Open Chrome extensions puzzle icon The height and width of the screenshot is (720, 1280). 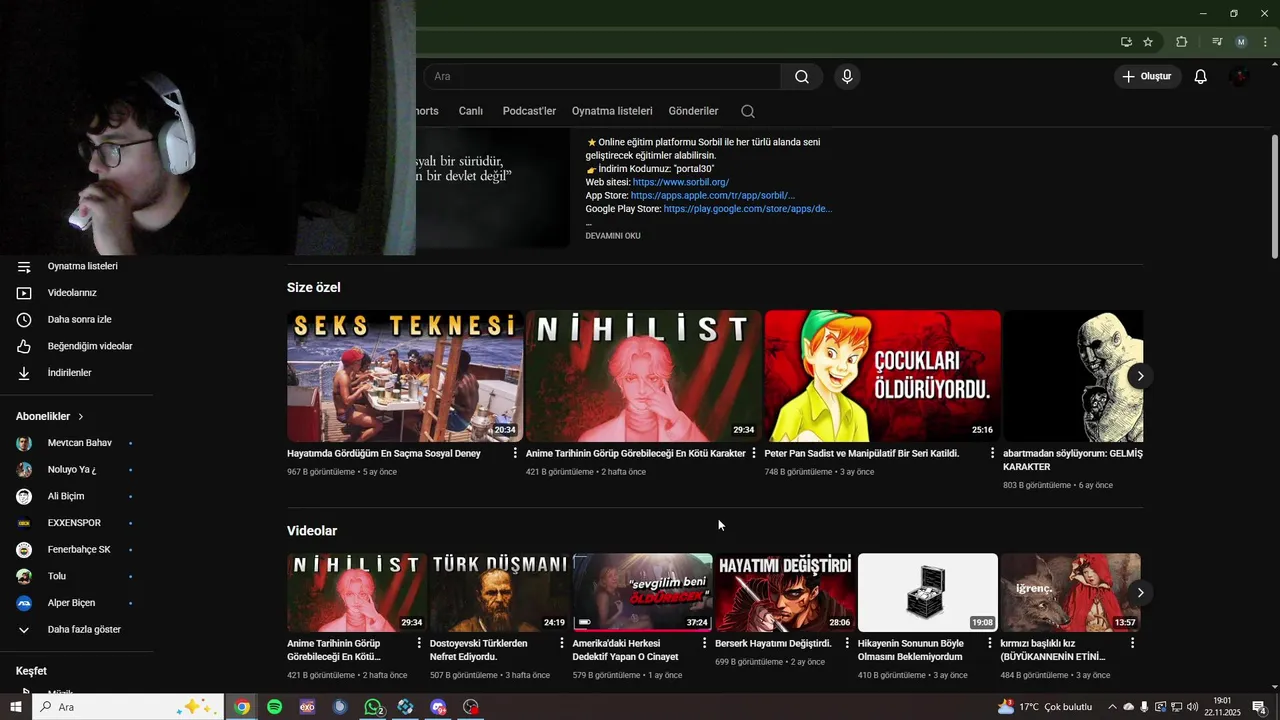pyautogui.click(x=1182, y=42)
